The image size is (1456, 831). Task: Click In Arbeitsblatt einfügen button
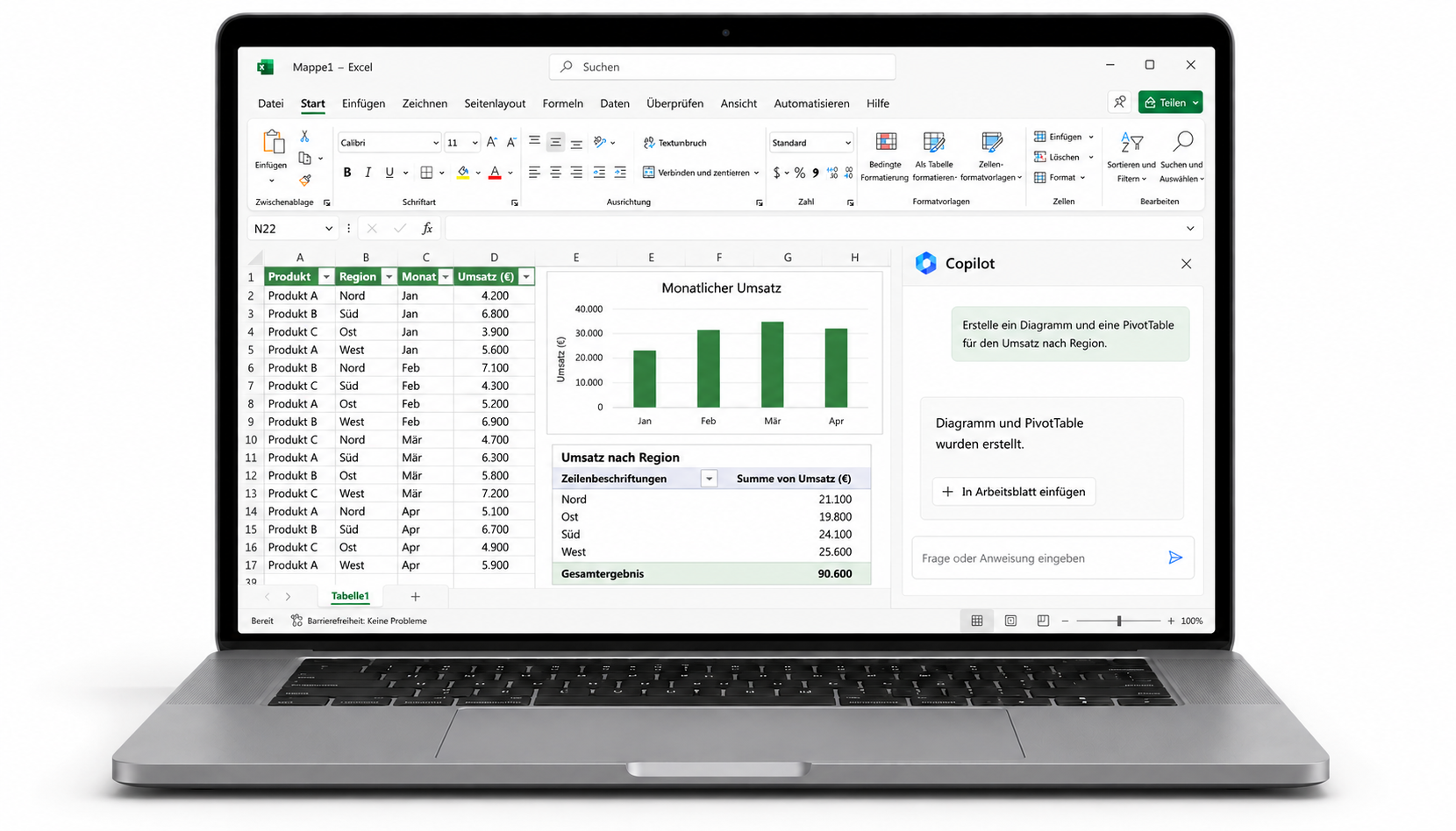(1014, 492)
